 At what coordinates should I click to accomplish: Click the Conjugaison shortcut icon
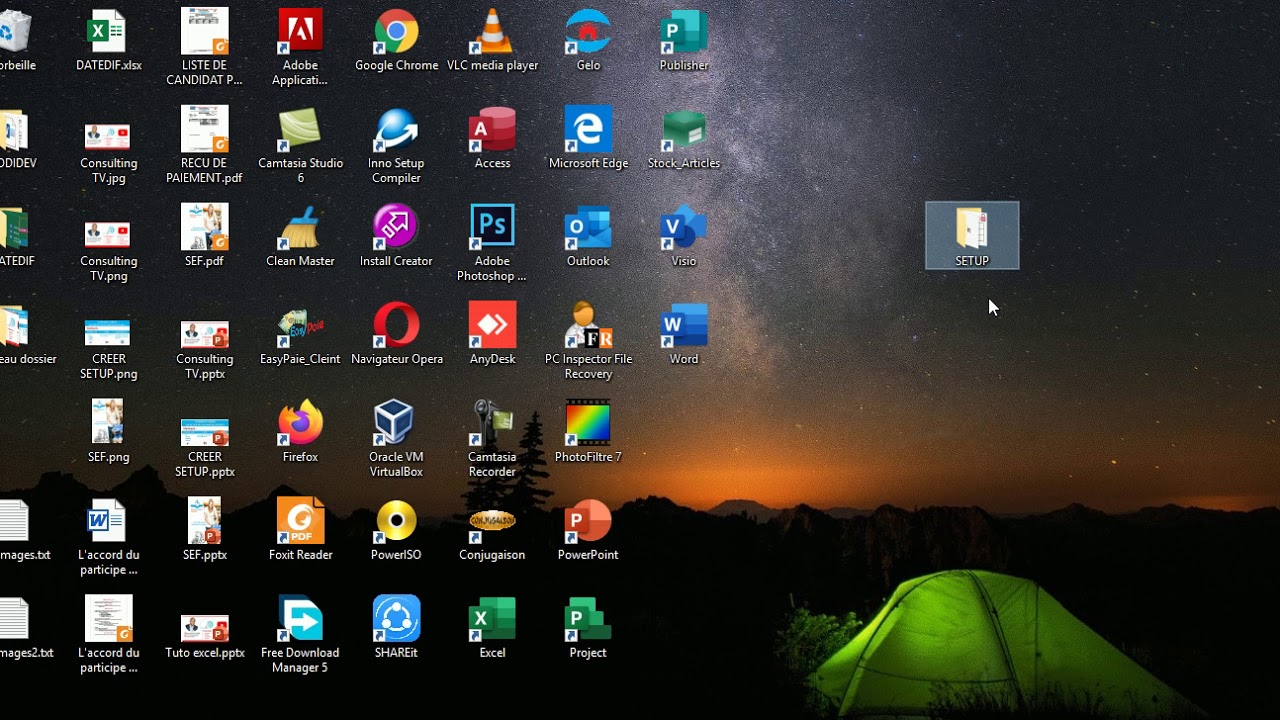coord(492,522)
